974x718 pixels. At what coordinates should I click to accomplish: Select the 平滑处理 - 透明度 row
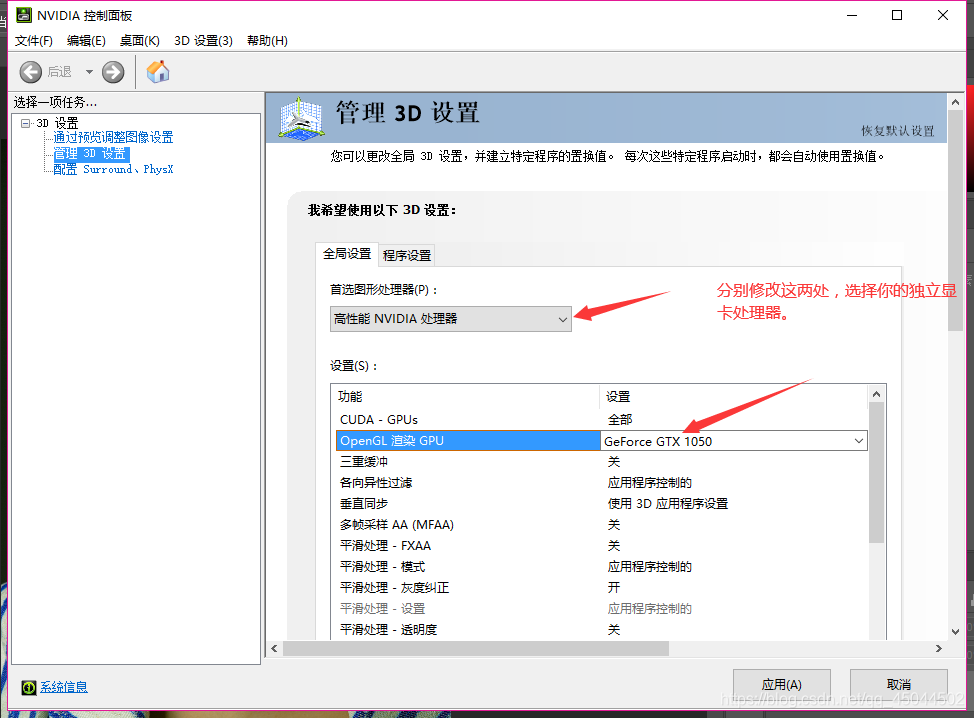pos(601,630)
